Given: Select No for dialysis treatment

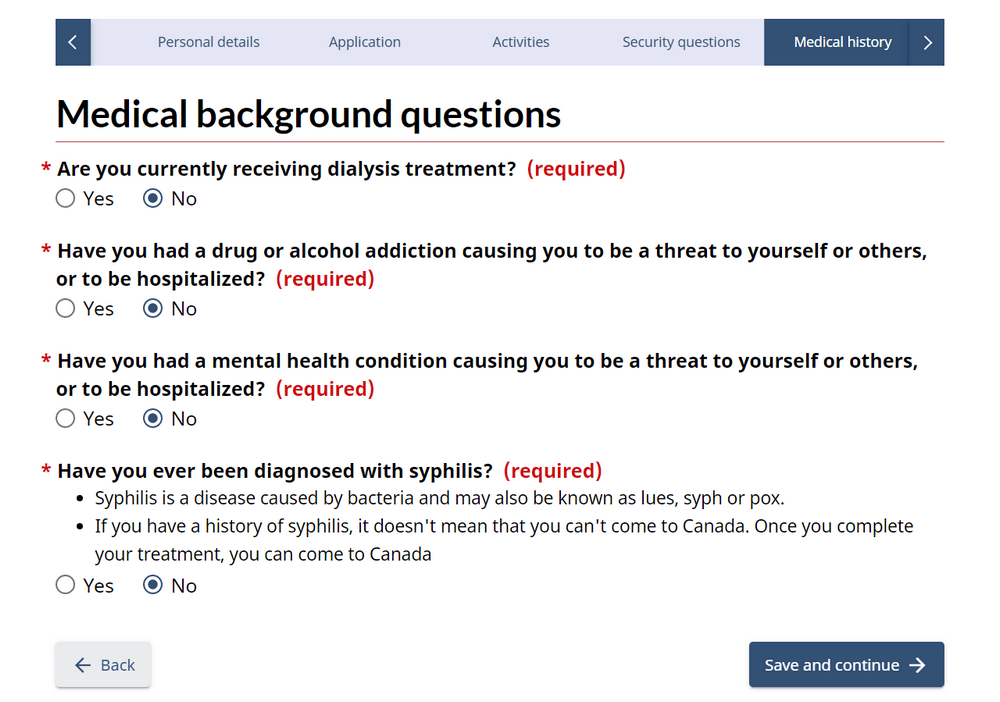Looking at the screenshot, I should click(153, 198).
